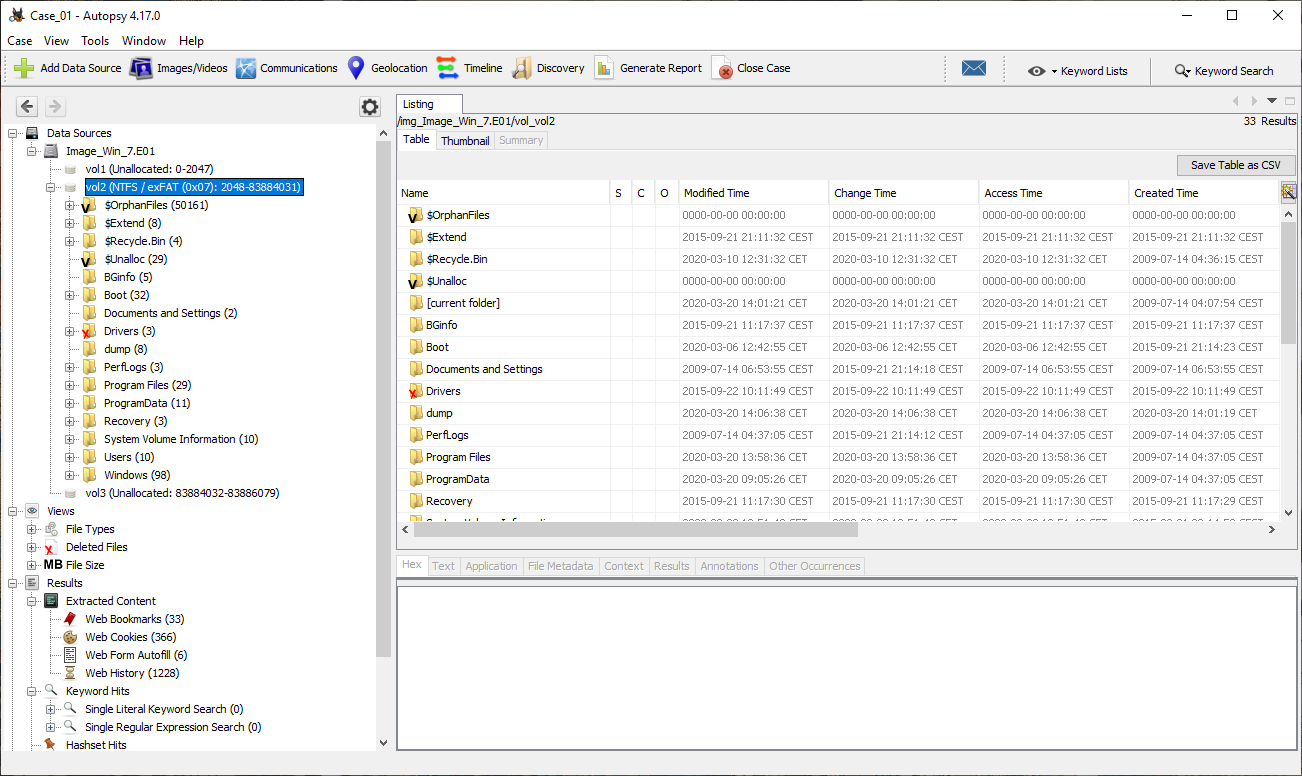Select vol1 Unallocated in the tree
The image size is (1302, 776).
click(149, 169)
